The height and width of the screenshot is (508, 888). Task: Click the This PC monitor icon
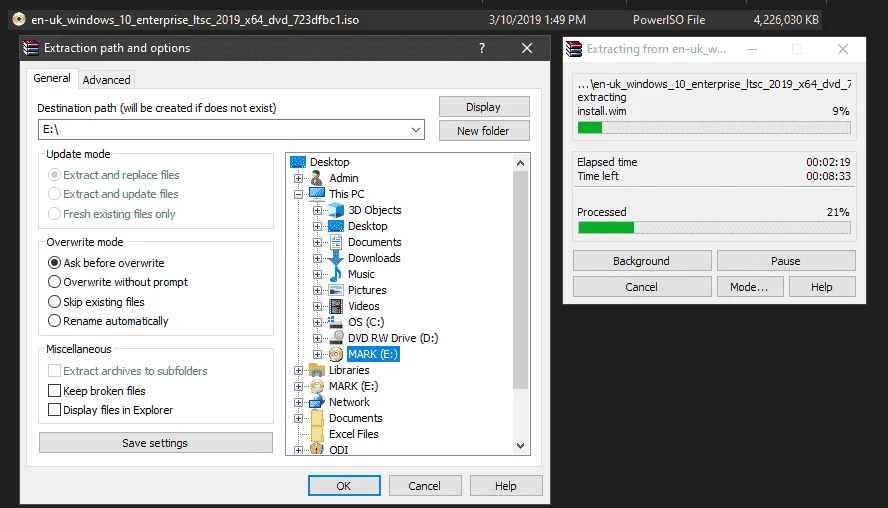pos(317,194)
